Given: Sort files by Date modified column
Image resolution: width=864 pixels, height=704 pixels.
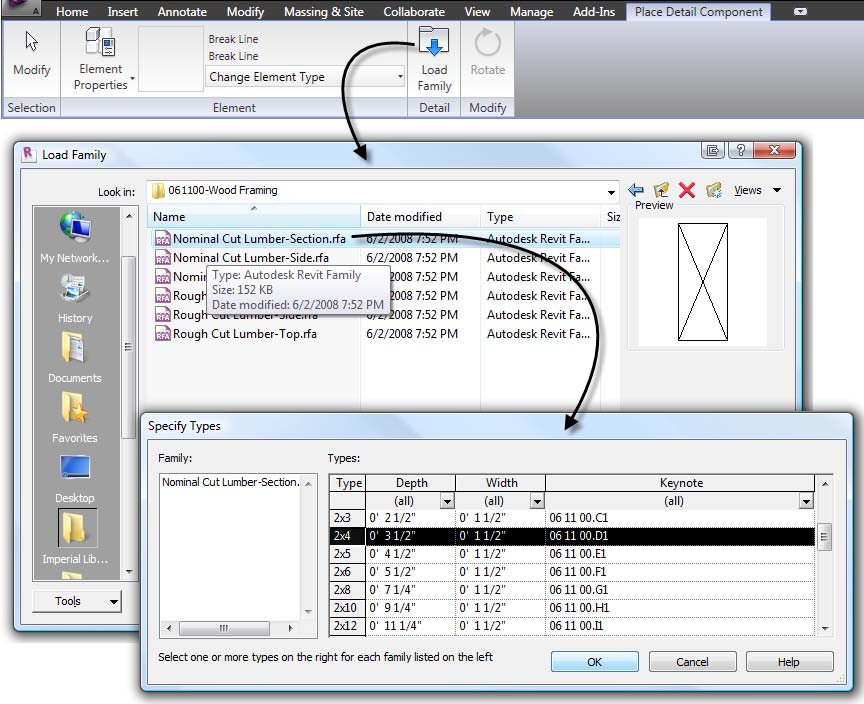Looking at the screenshot, I should [420, 216].
